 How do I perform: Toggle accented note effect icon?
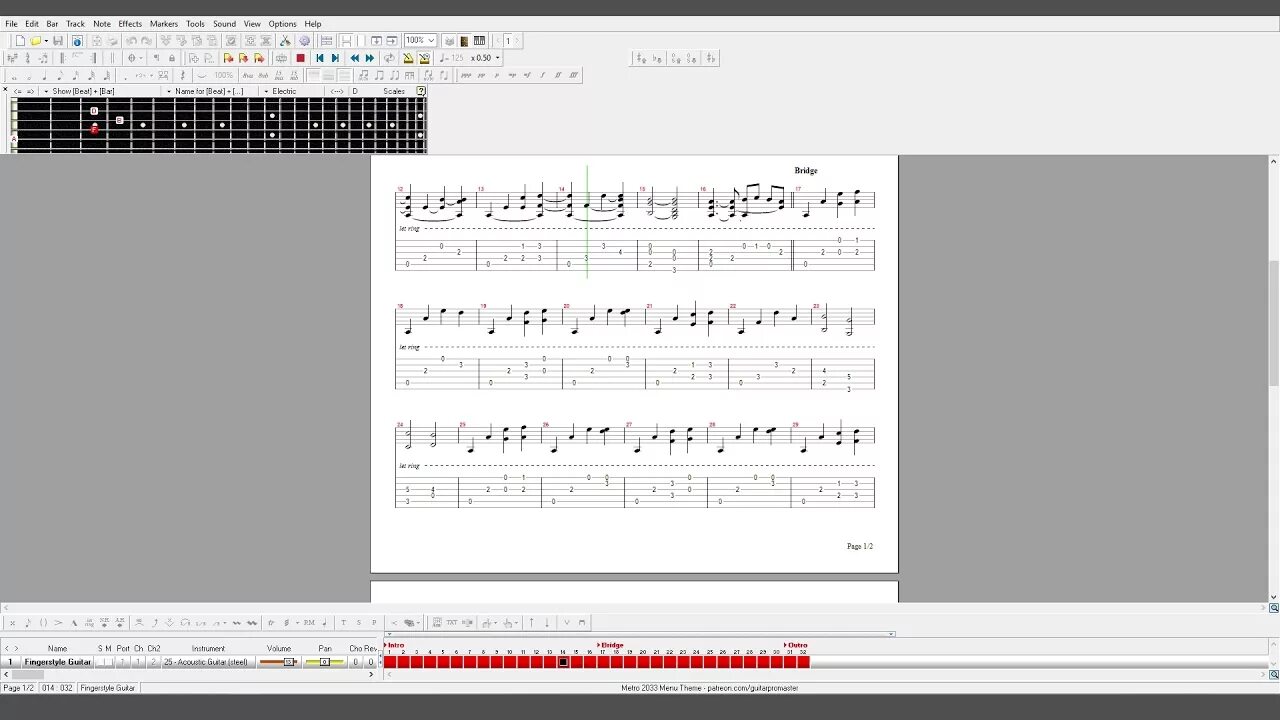58,622
